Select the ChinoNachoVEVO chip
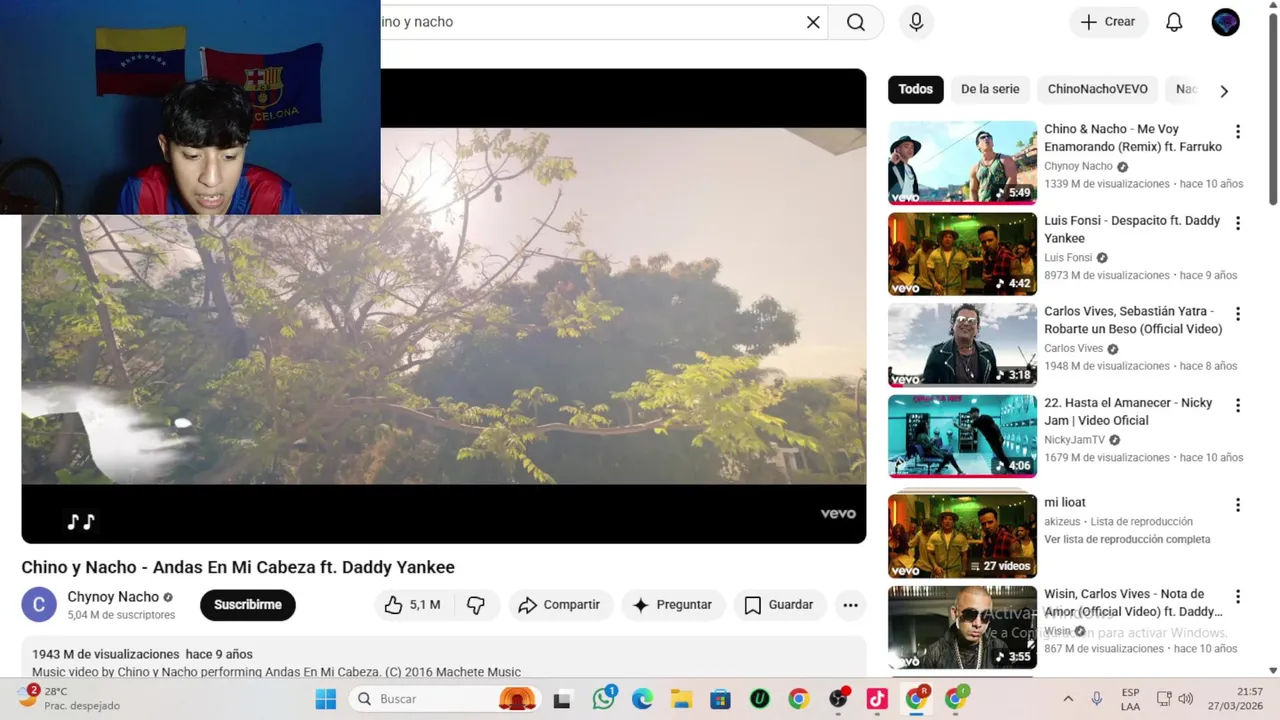 click(1097, 89)
